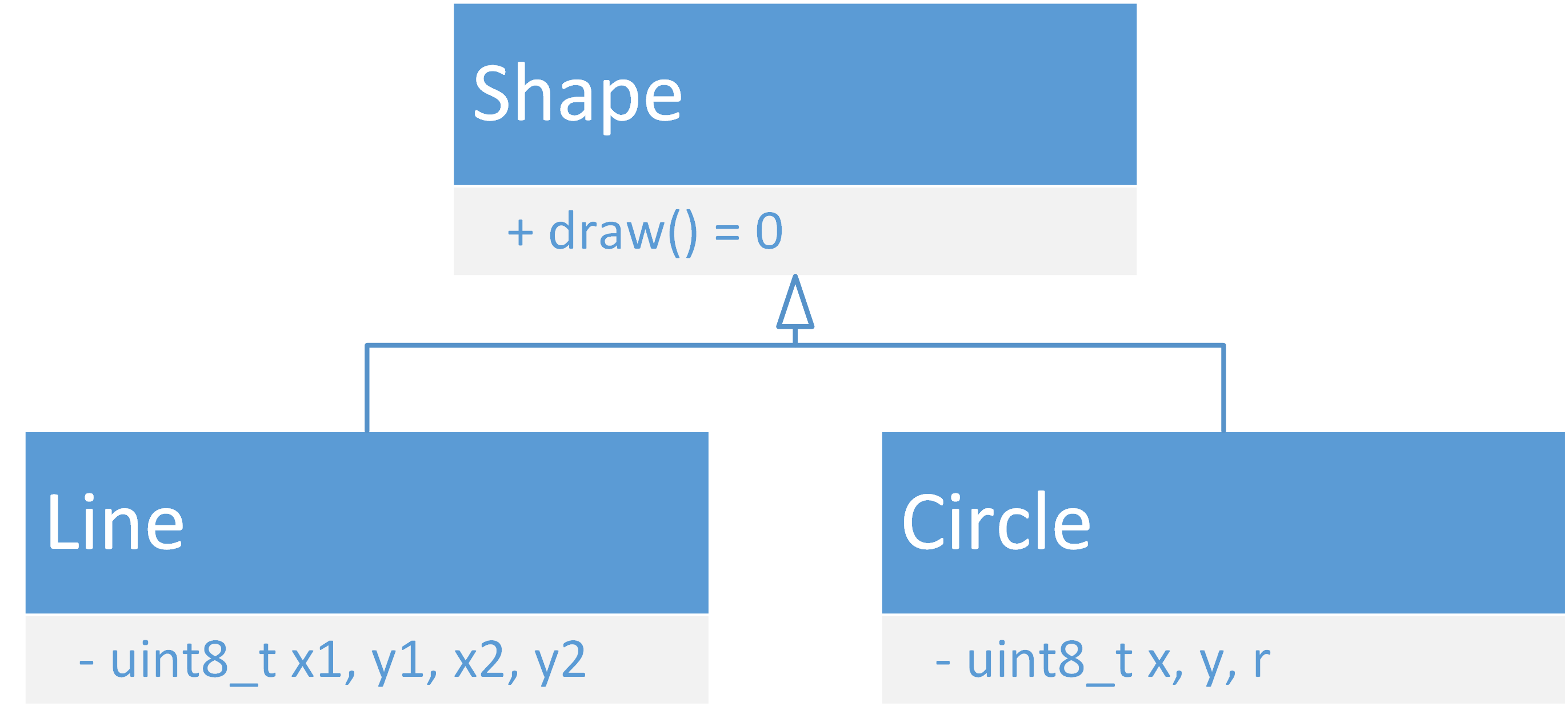Click the hollow inheritance arrowhead triangle

795,304
